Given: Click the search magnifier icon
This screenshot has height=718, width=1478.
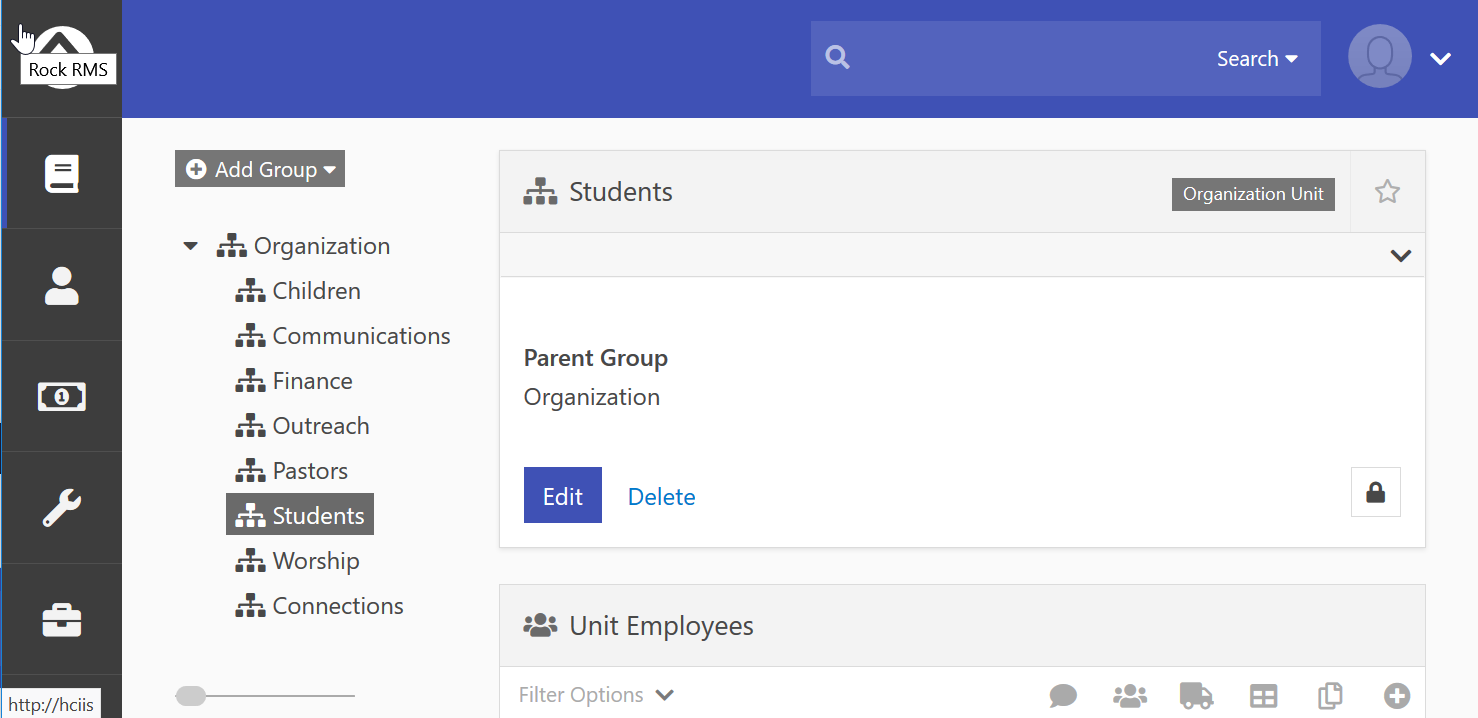Looking at the screenshot, I should (838, 58).
